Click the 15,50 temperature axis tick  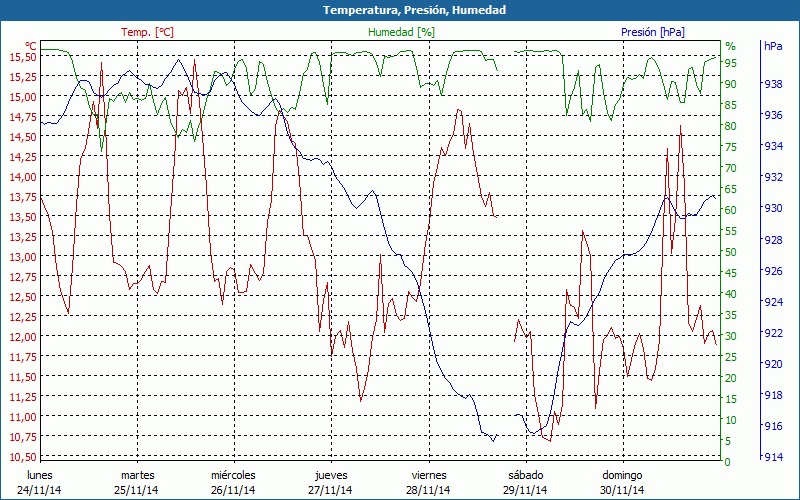point(22,57)
